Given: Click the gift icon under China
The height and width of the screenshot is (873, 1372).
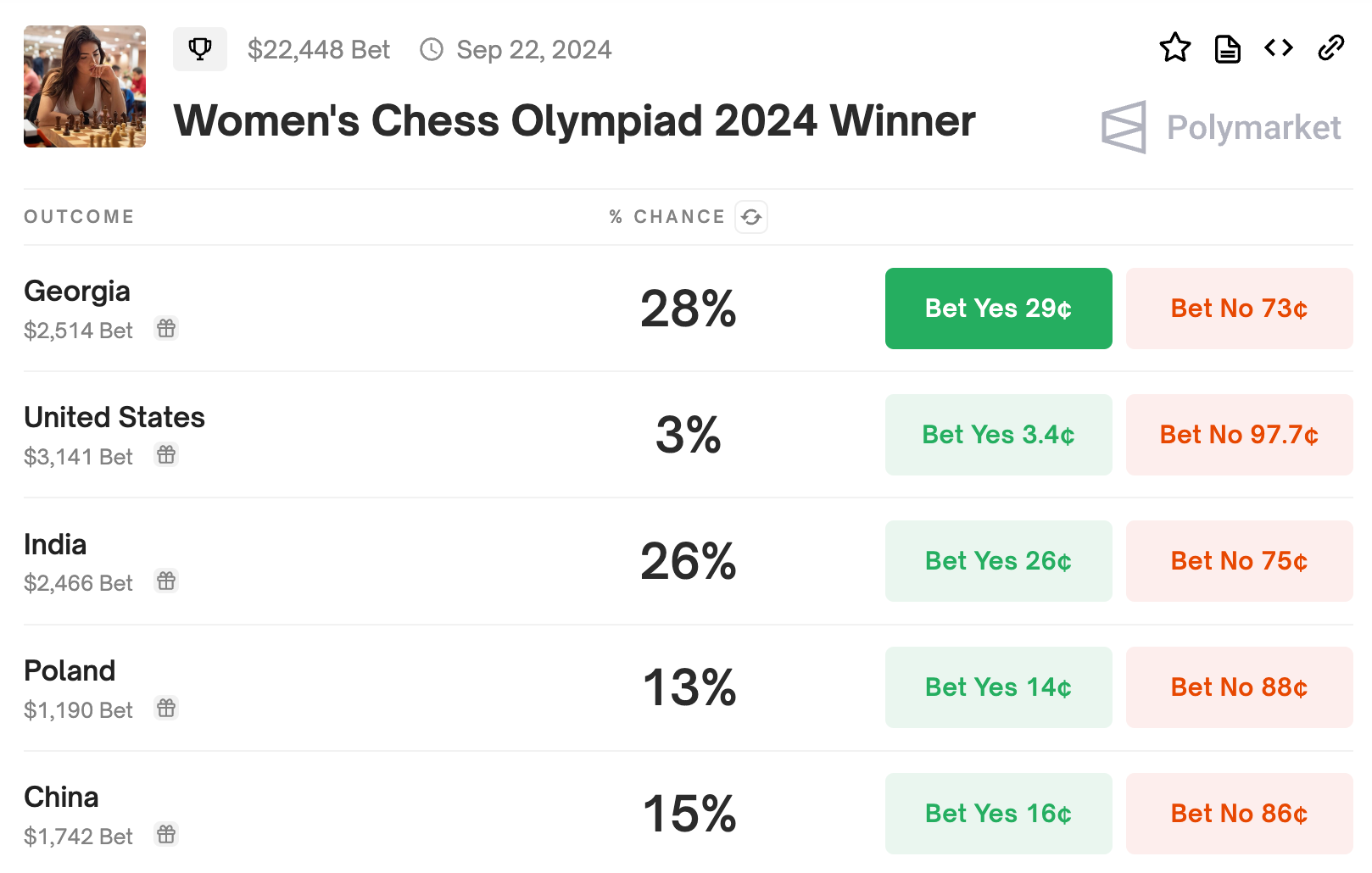Looking at the screenshot, I should coord(166,835).
